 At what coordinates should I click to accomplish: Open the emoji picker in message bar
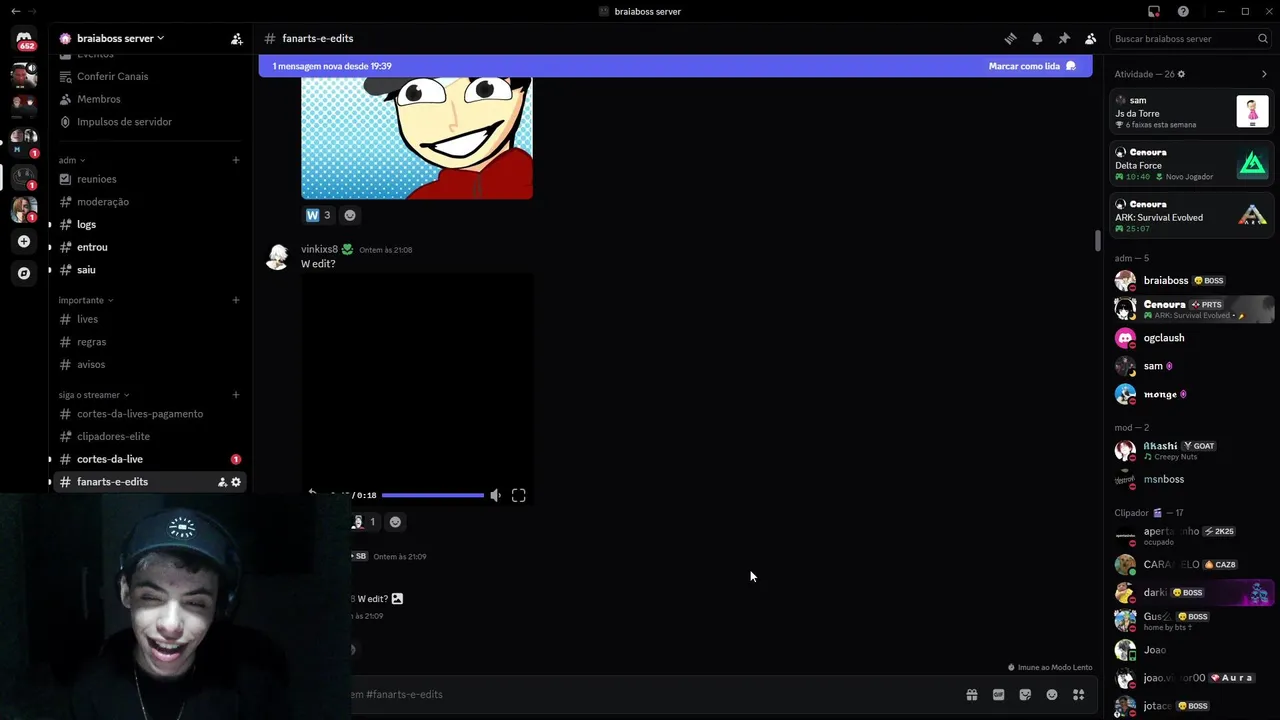1052,694
